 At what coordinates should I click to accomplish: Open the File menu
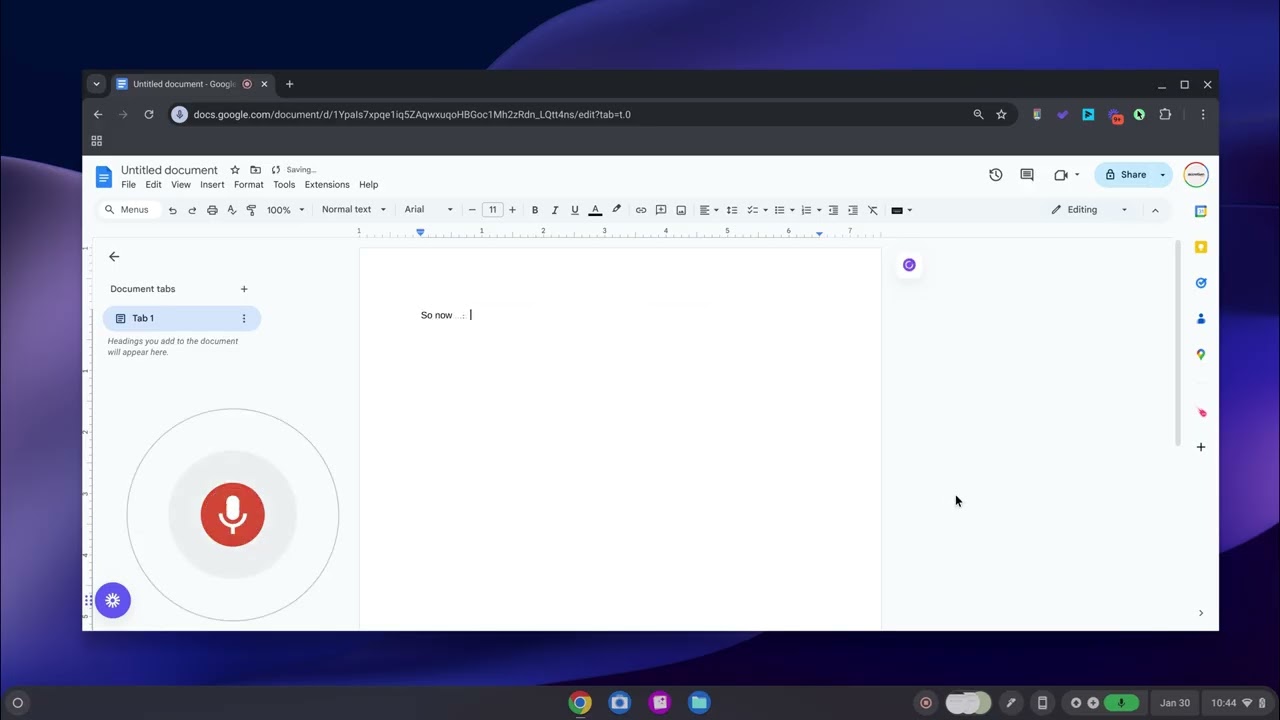(x=128, y=185)
